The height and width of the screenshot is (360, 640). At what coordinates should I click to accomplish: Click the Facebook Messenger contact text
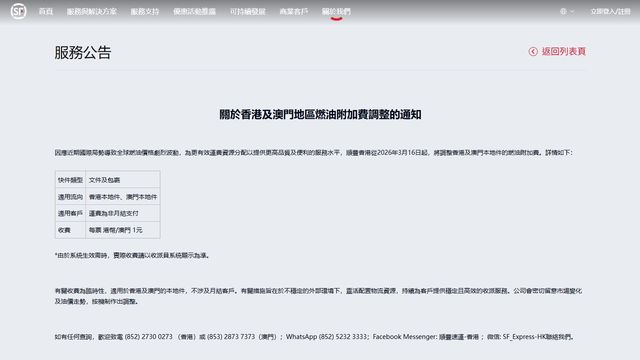(426, 337)
